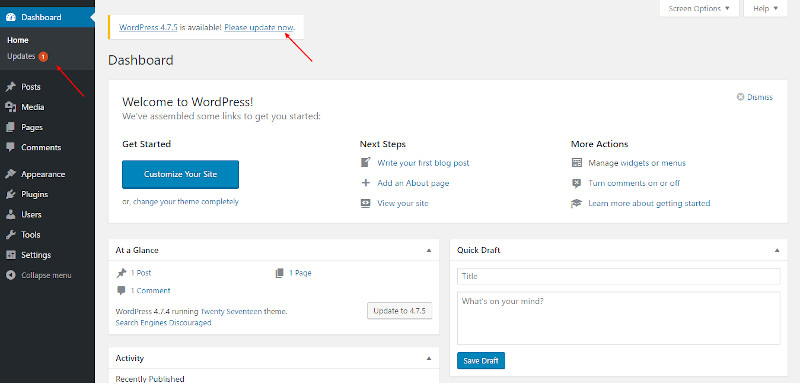Collapse the Quick Draft panel
Image resolution: width=800 pixels, height=383 pixels.
click(x=777, y=250)
